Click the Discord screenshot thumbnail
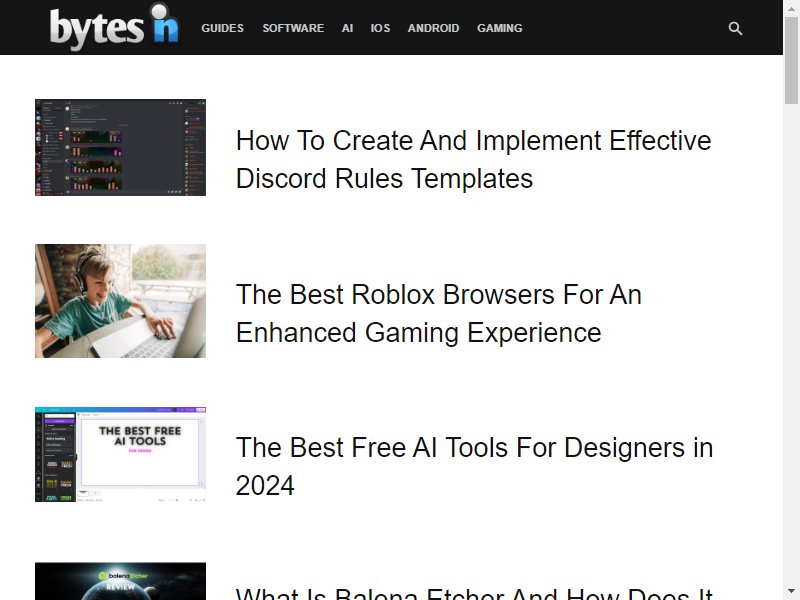This screenshot has height=600, width=800. (x=120, y=147)
